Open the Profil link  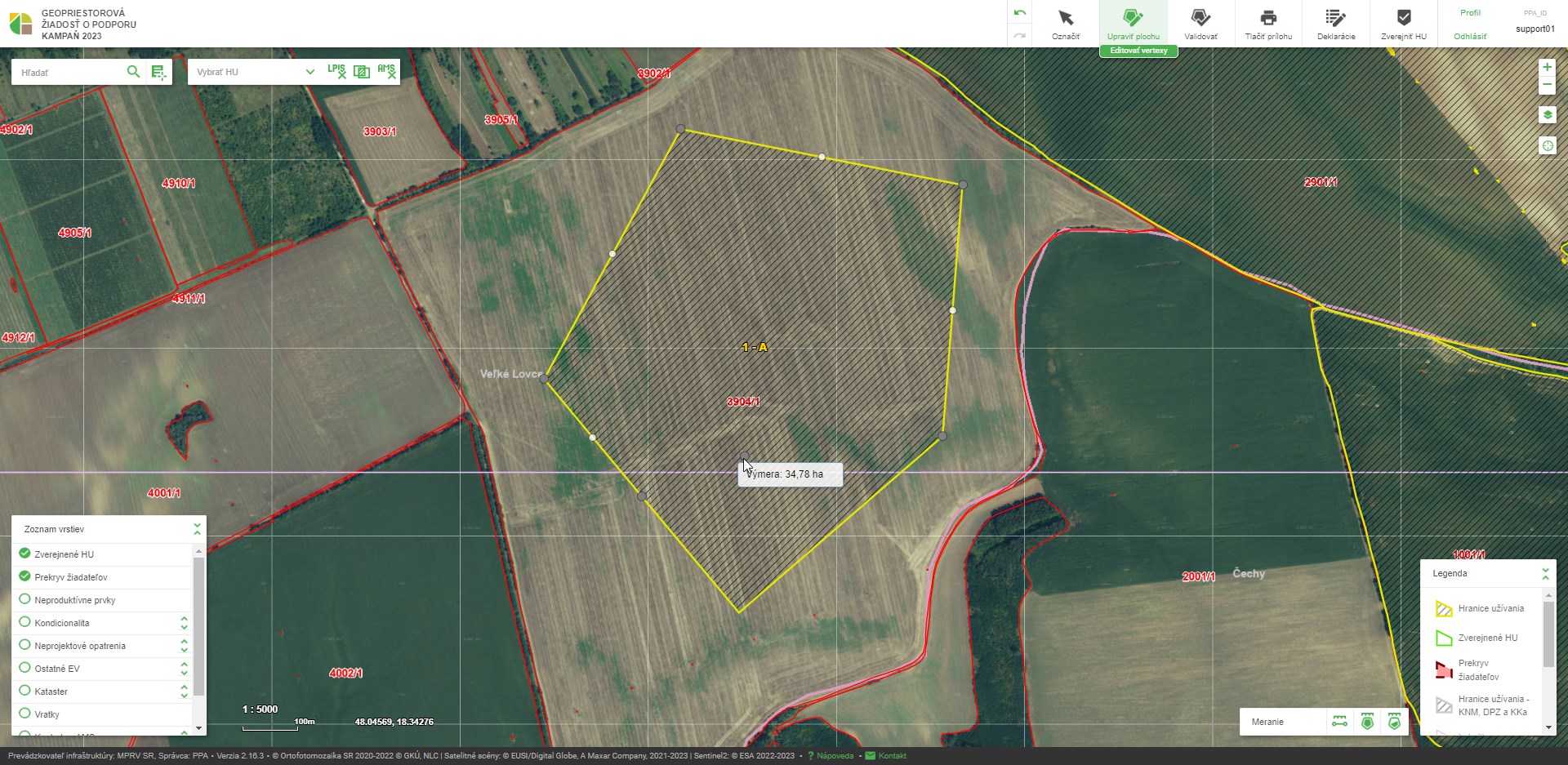pyautogui.click(x=1470, y=13)
